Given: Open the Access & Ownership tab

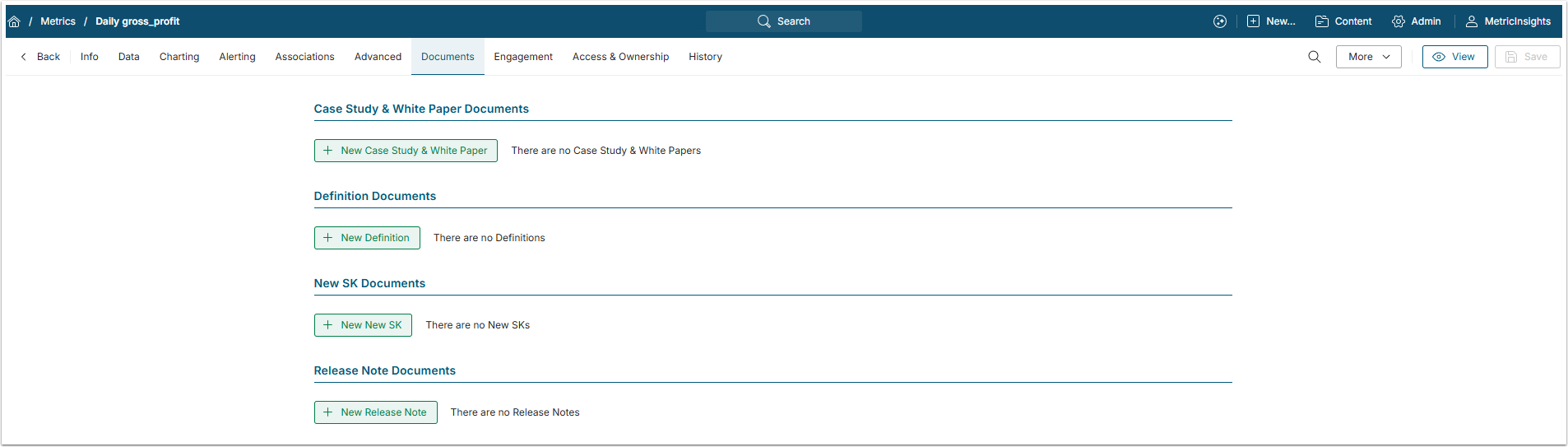Looking at the screenshot, I should (x=621, y=57).
